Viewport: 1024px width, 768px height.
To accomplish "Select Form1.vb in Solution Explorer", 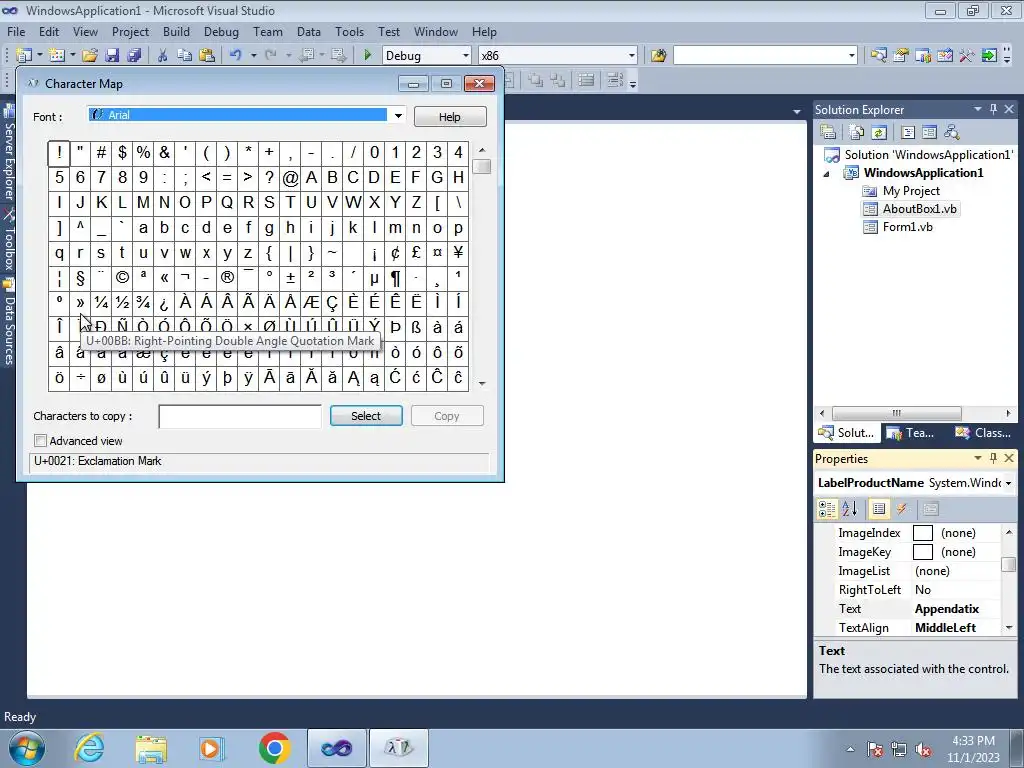I will coord(908,227).
